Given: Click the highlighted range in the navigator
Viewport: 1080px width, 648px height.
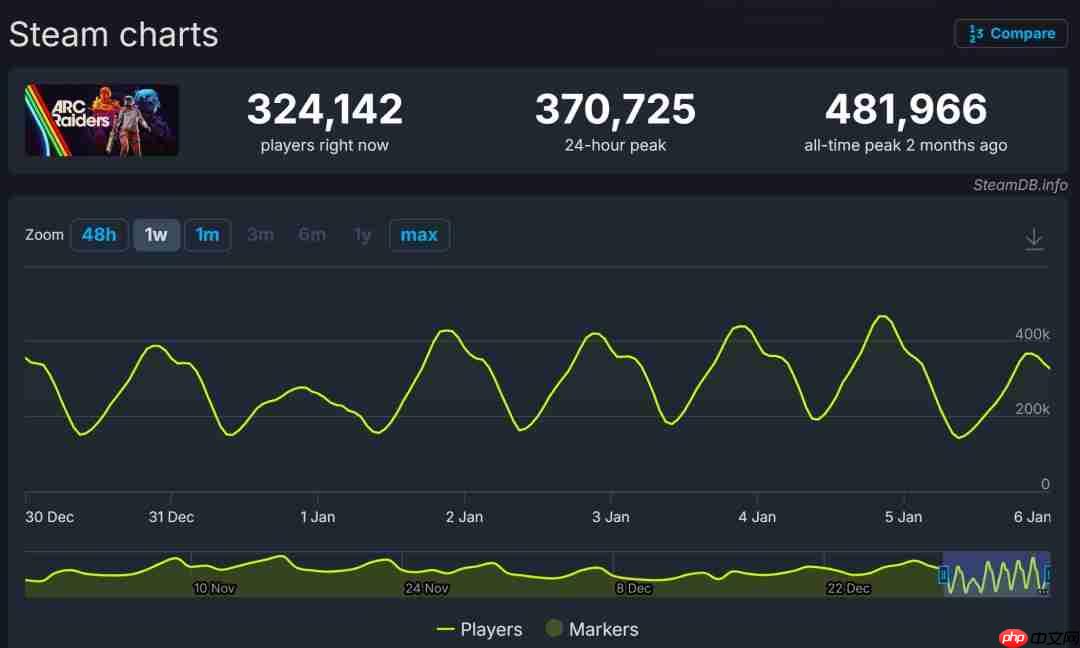Looking at the screenshot, I should point(995,574).
